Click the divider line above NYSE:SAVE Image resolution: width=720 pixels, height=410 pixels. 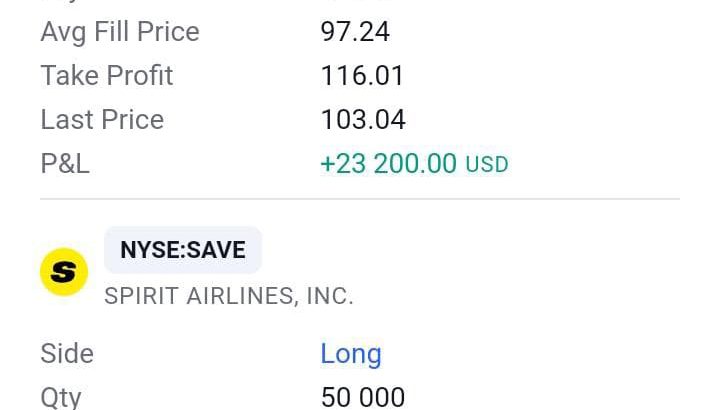click(360, 199)
